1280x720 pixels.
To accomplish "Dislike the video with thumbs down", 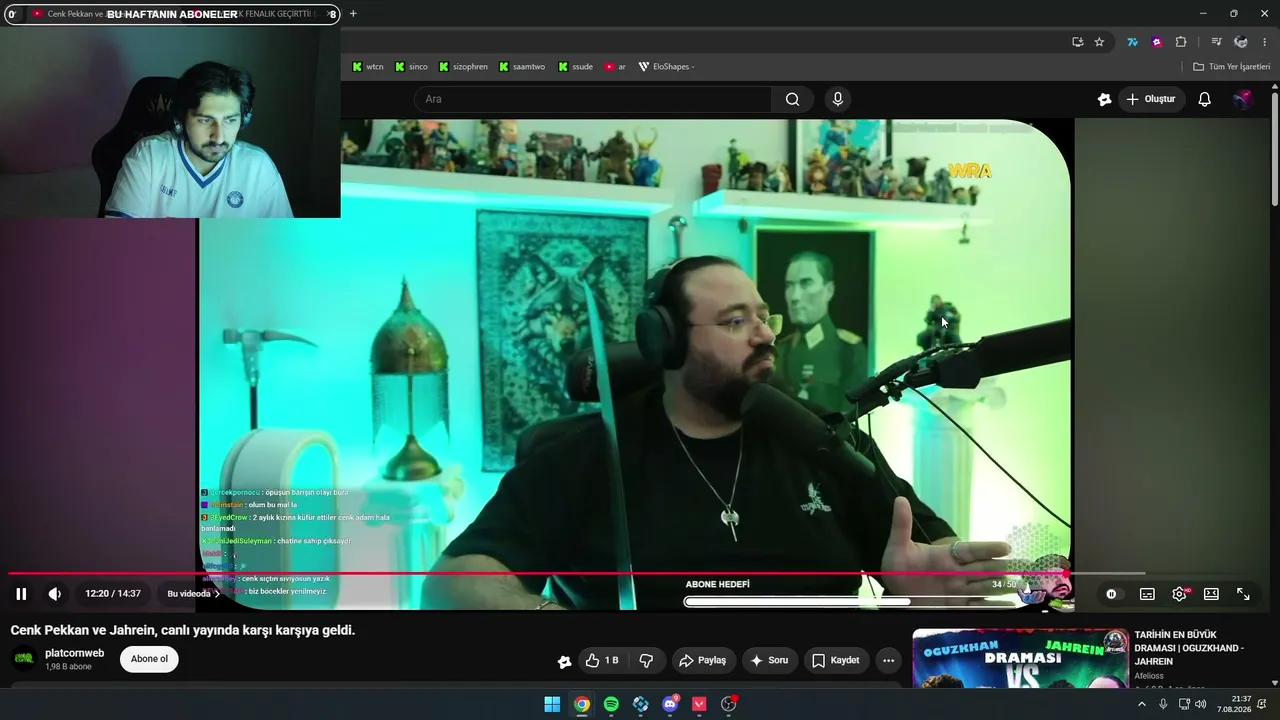I will (x=646, y=660).
